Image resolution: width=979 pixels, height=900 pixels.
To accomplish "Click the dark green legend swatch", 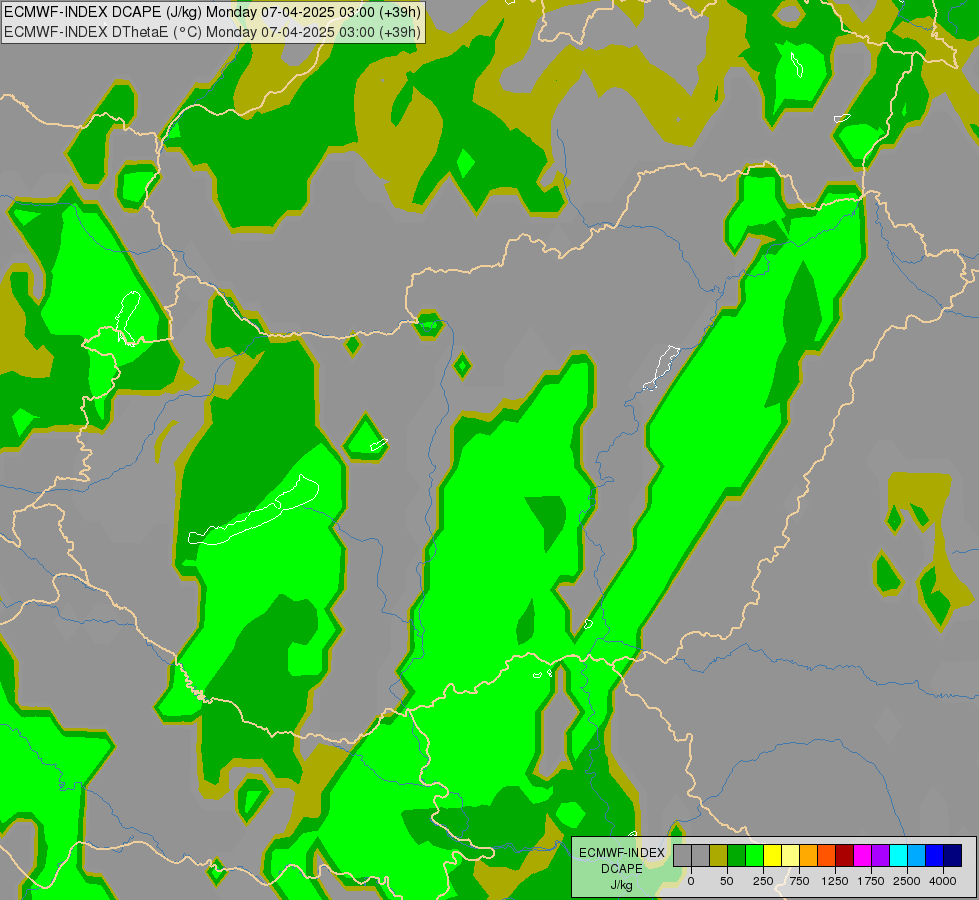I will 736,855.
